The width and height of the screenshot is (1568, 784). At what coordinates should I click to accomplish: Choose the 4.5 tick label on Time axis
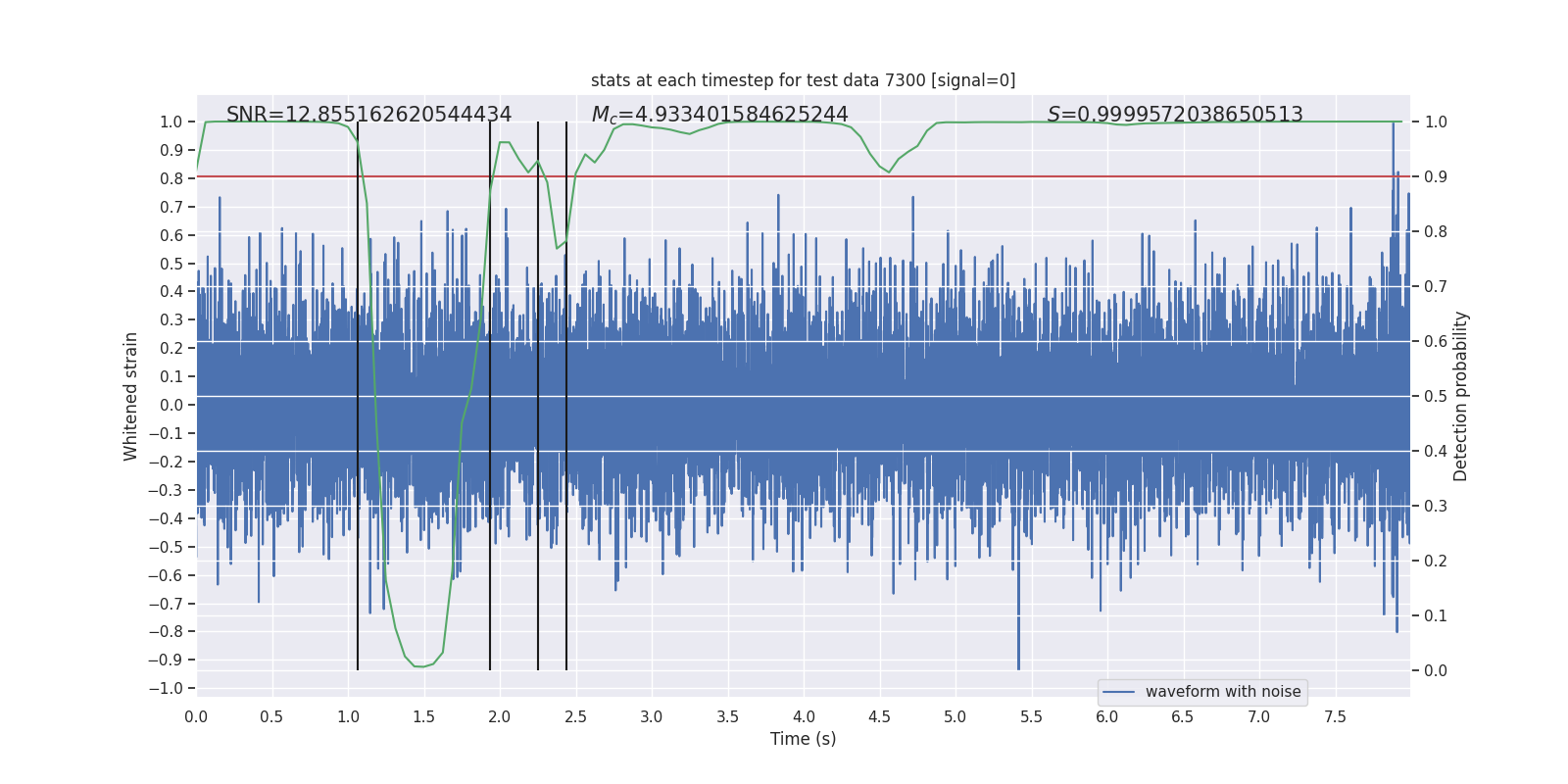tap(879, 716)
